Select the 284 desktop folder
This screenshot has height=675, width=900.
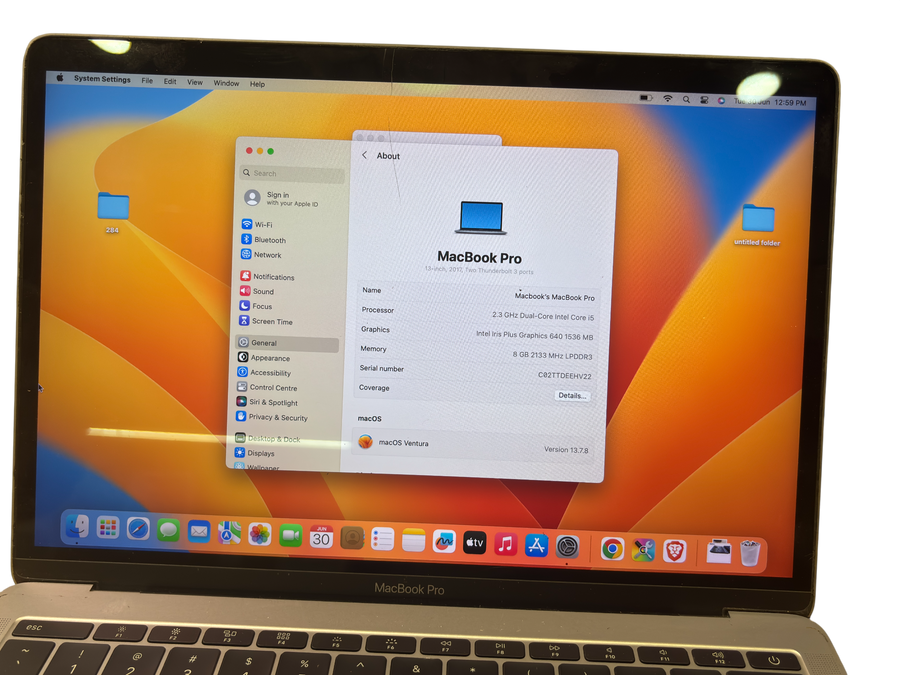[x=112, y=212]
